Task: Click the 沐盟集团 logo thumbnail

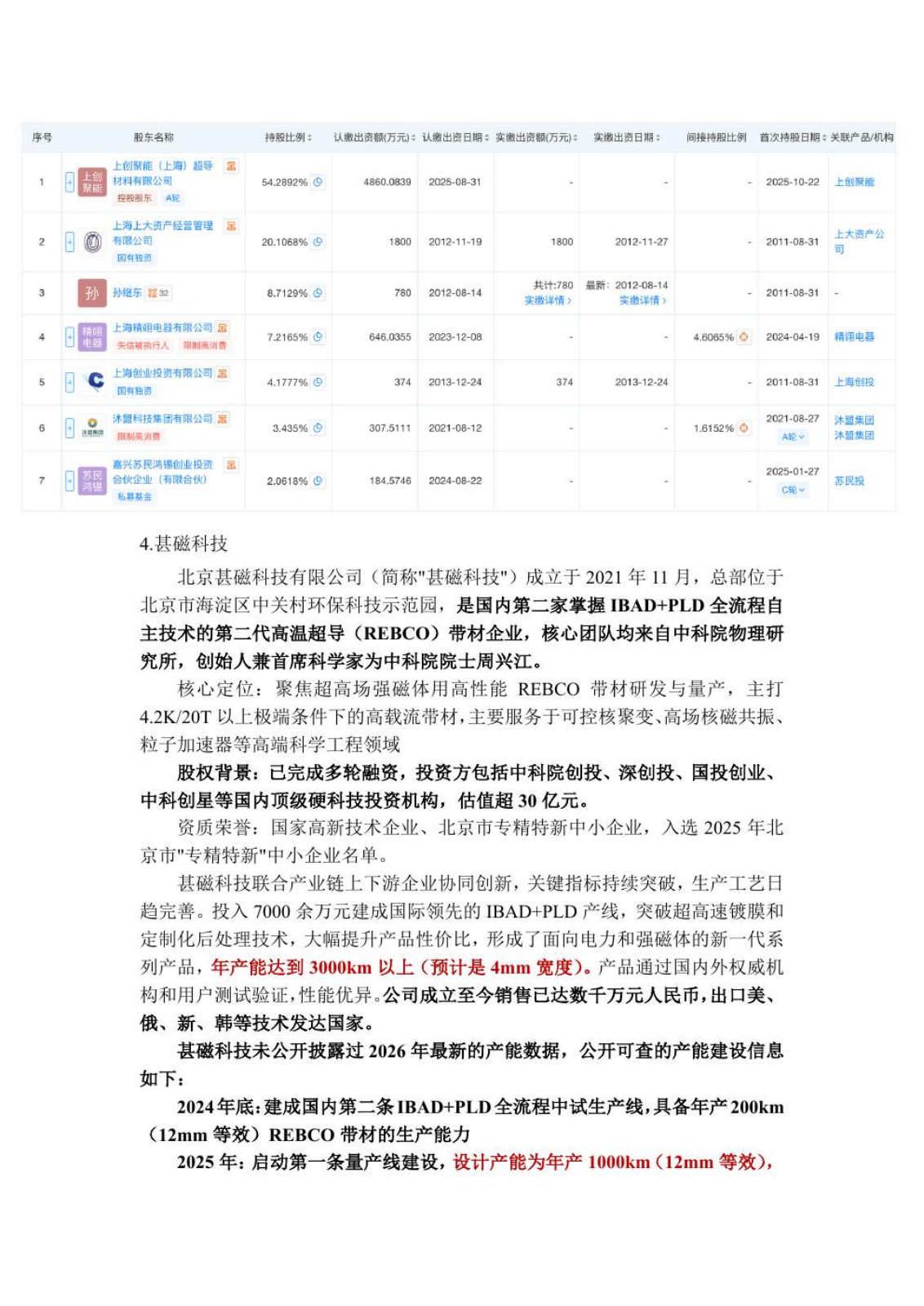Action: [x=92, y=428]
